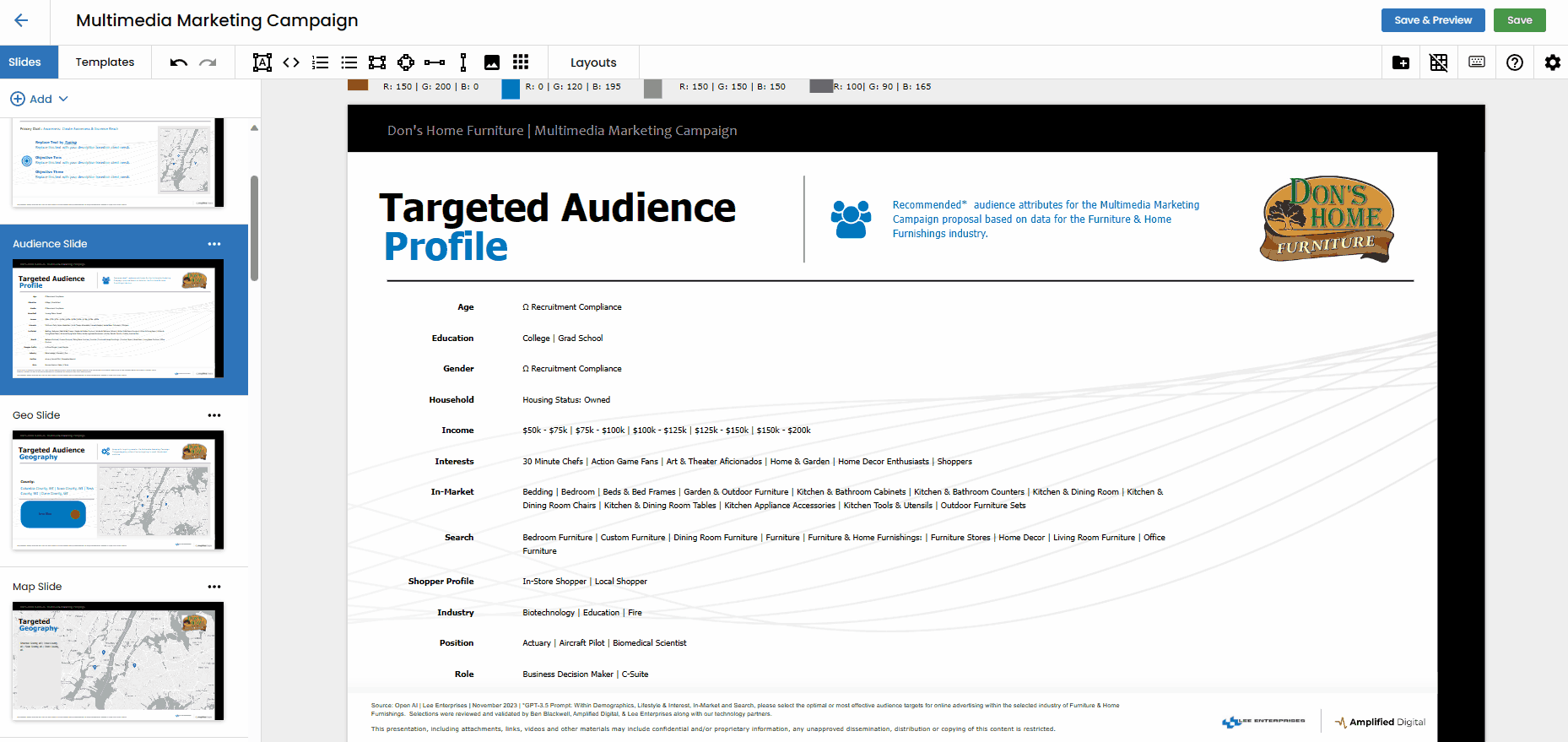Viewport: 1568px width, 742px height.
Task: Click the Save & Preview button
Action: coord(1432,20)
